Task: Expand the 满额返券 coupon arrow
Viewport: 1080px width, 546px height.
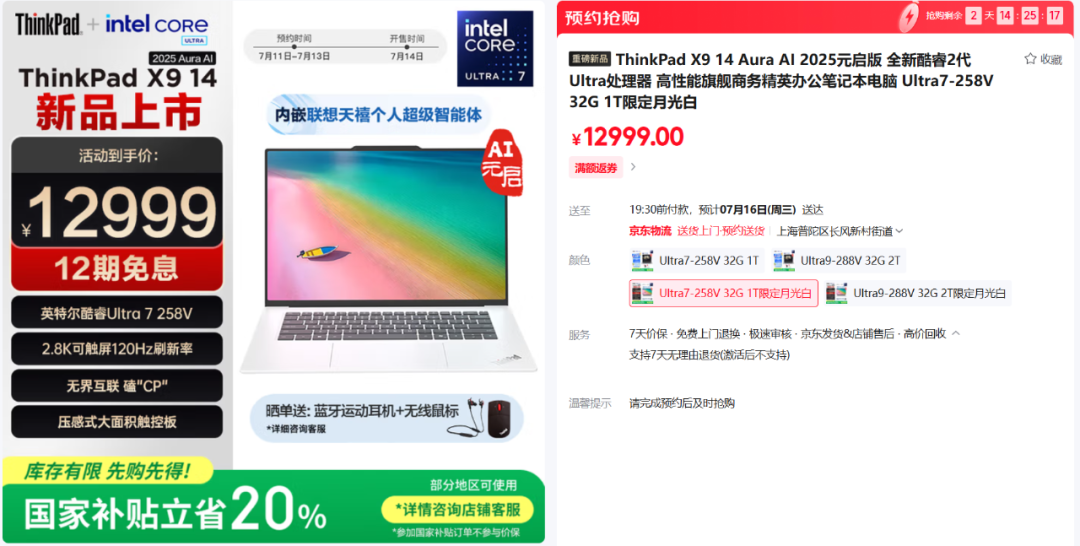Action: (634, 167)
